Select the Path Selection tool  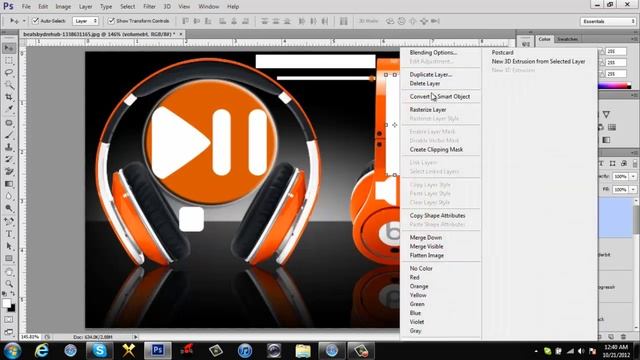click(9, 246)
